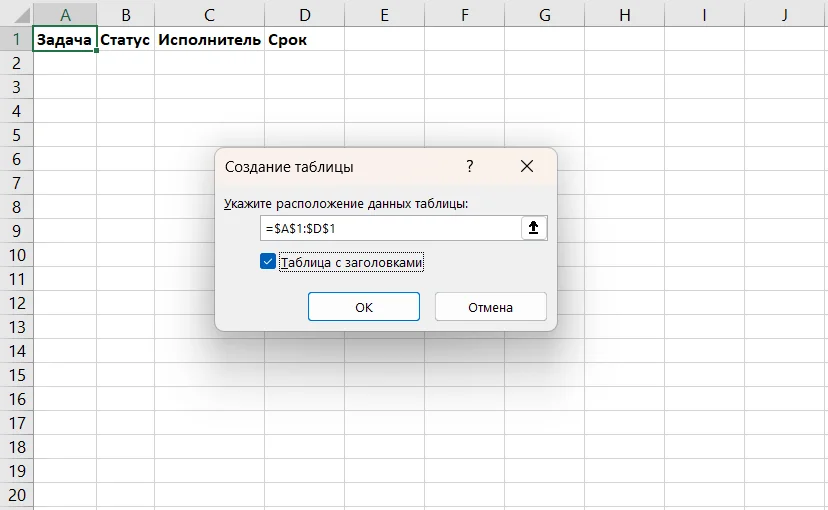Select the Задача header cell

point(64,39)
